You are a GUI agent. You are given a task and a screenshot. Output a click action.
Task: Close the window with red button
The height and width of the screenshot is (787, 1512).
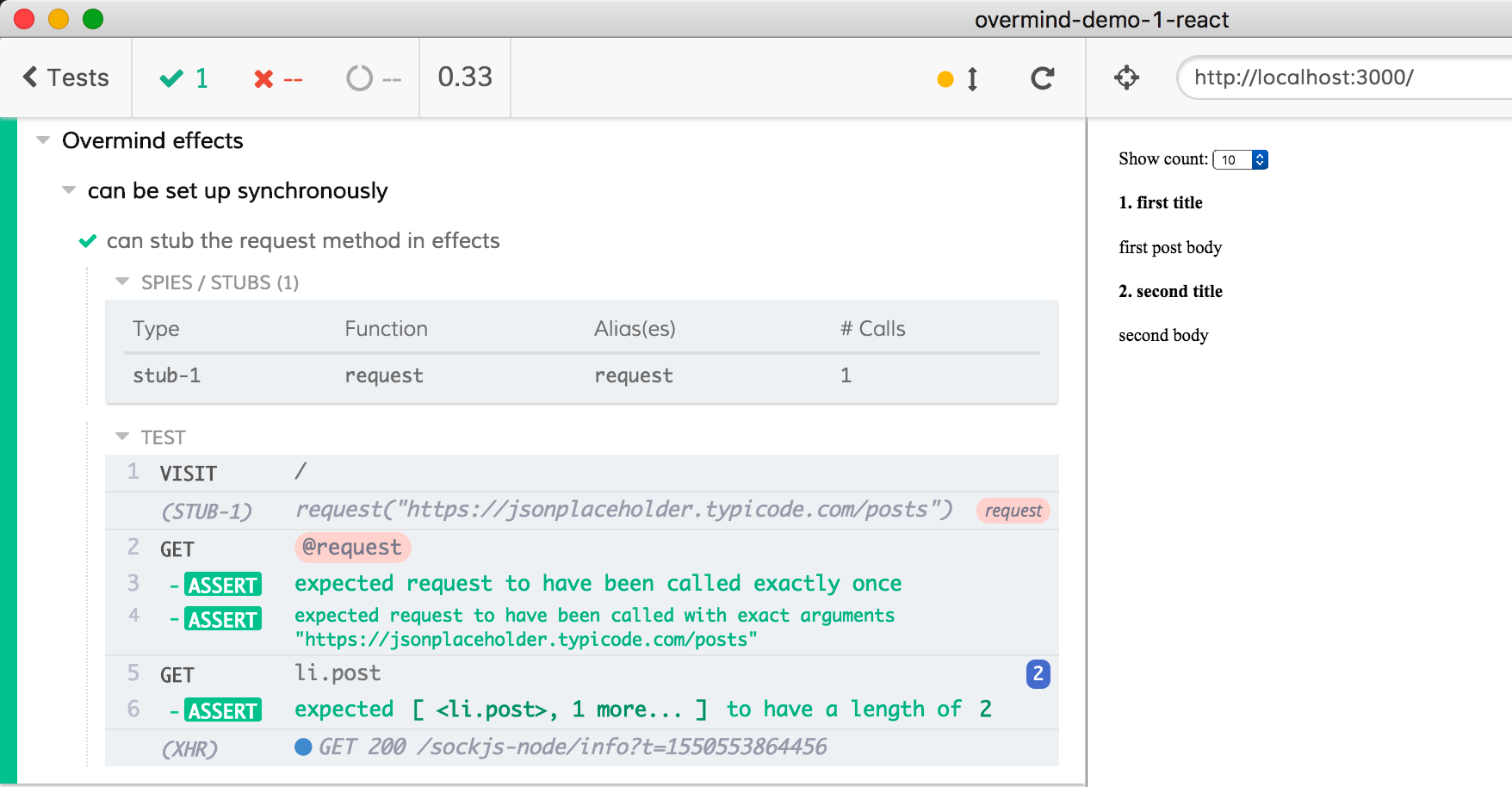[x=24, y=19]
